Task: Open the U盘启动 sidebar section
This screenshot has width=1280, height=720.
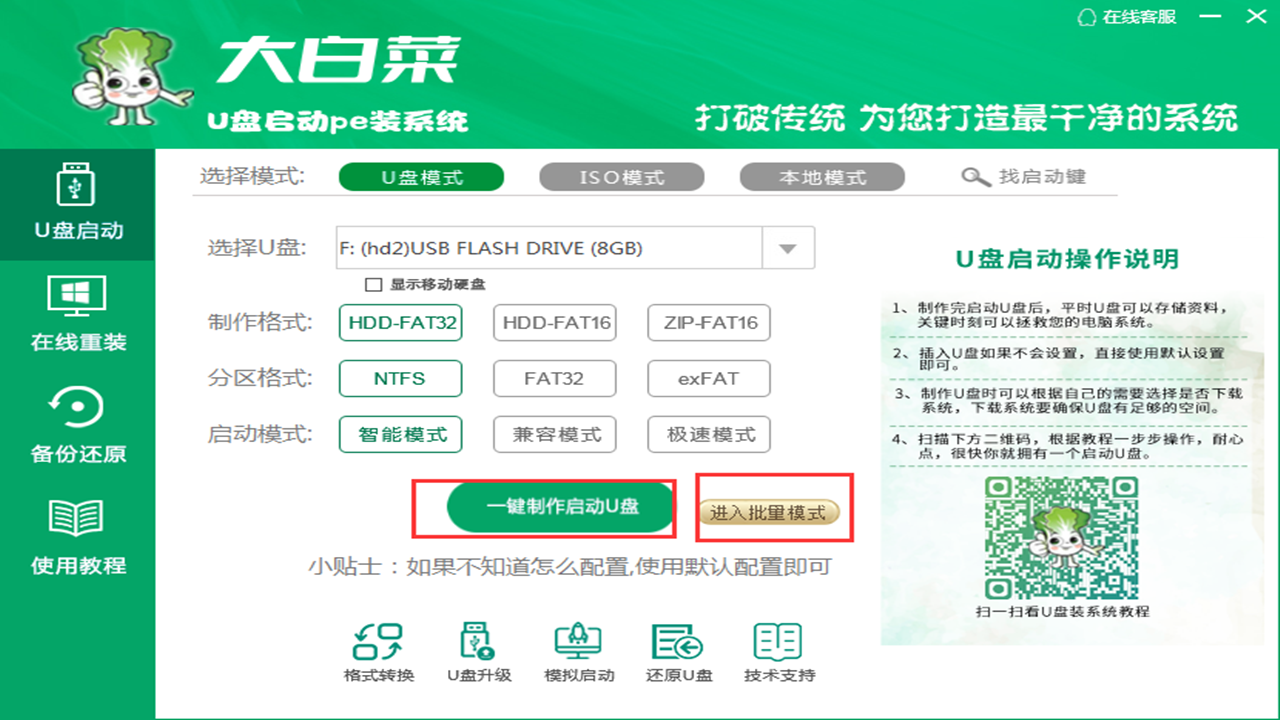Action: click(78, 204)
